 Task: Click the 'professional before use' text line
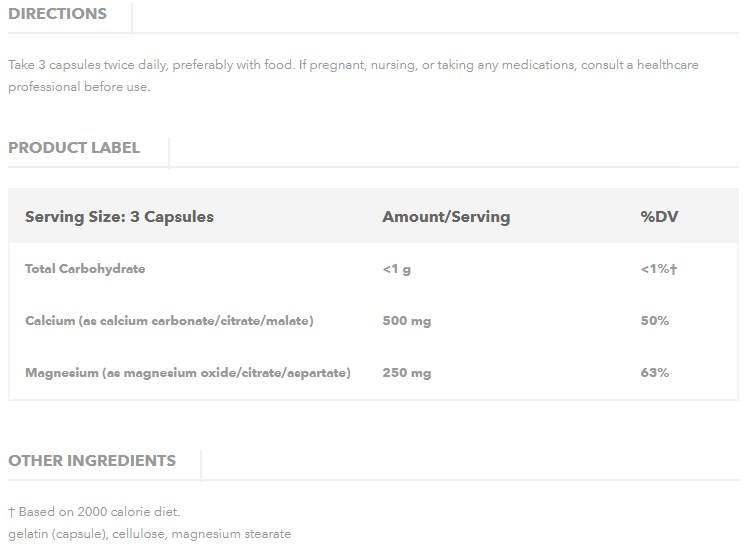(79, 87)
